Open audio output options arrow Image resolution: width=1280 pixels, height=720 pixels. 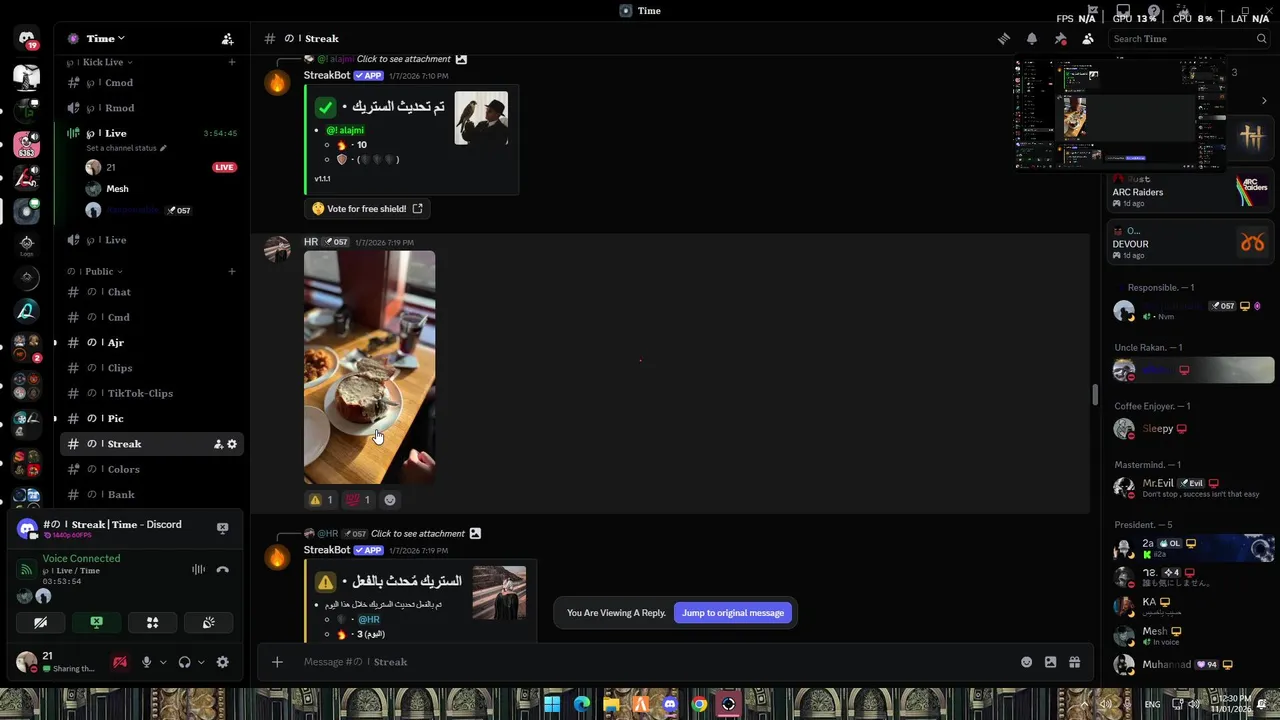click(201, 662)
